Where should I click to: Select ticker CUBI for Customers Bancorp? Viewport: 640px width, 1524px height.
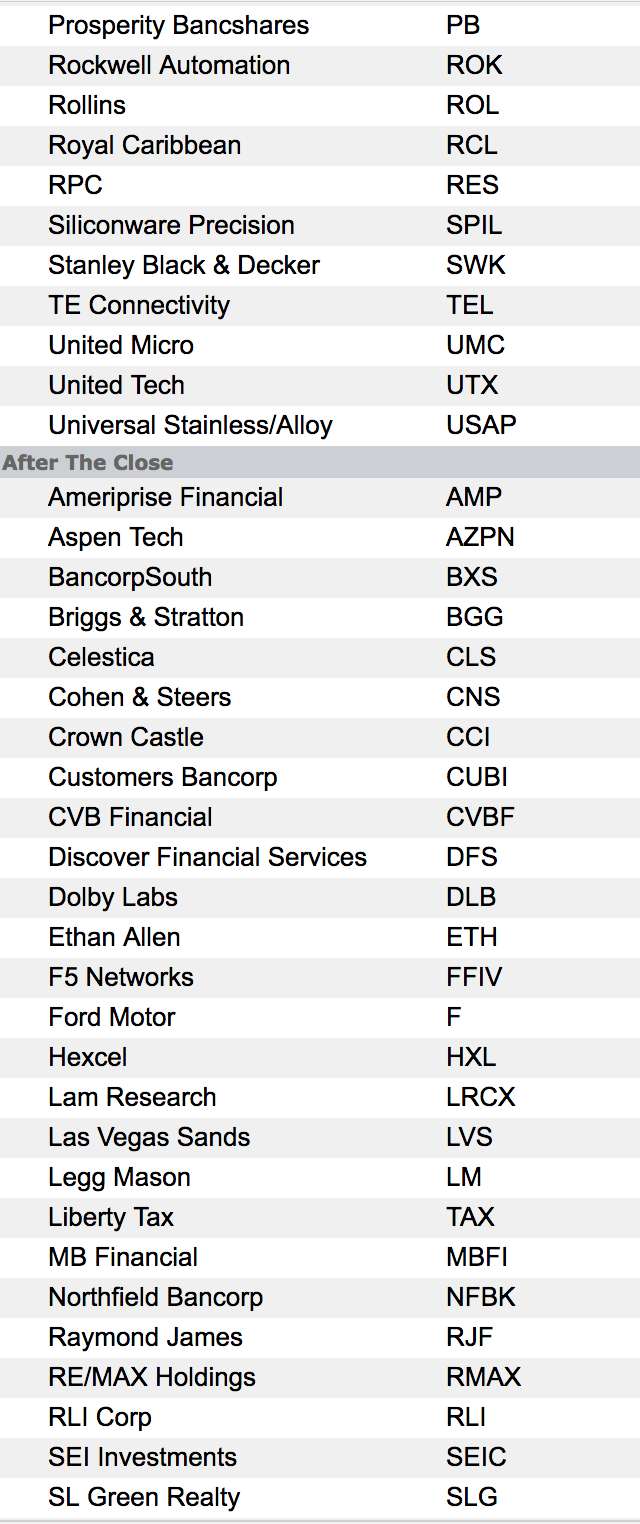click(476, 777)
